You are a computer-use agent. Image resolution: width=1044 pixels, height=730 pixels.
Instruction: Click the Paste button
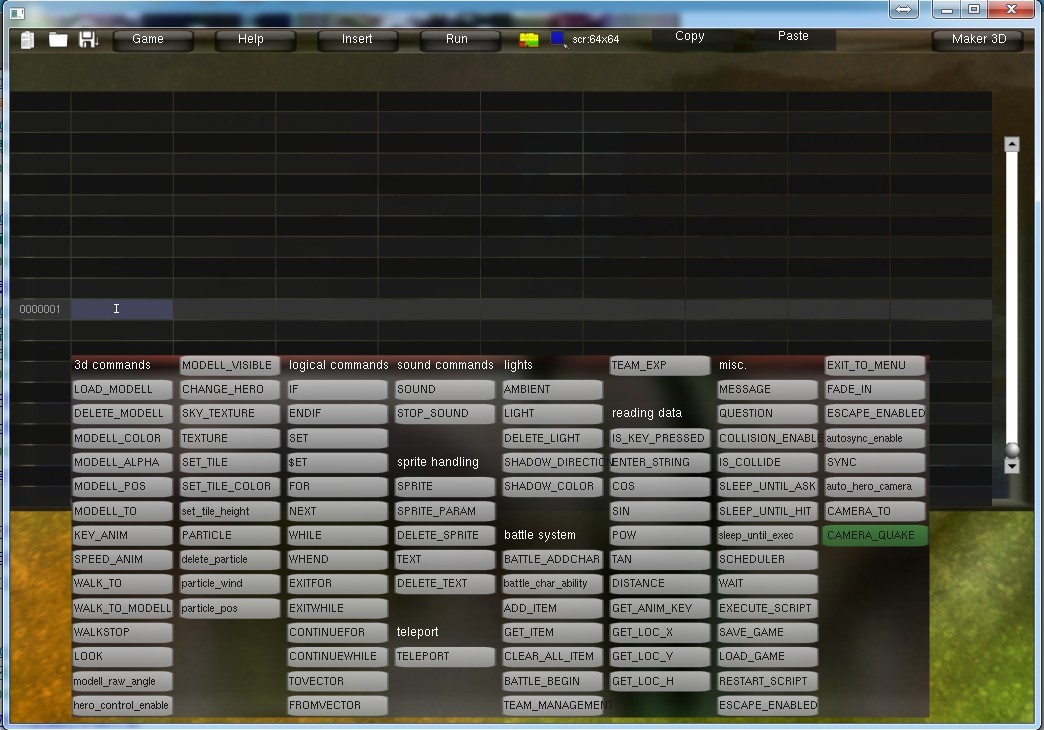tap(793, 37)
